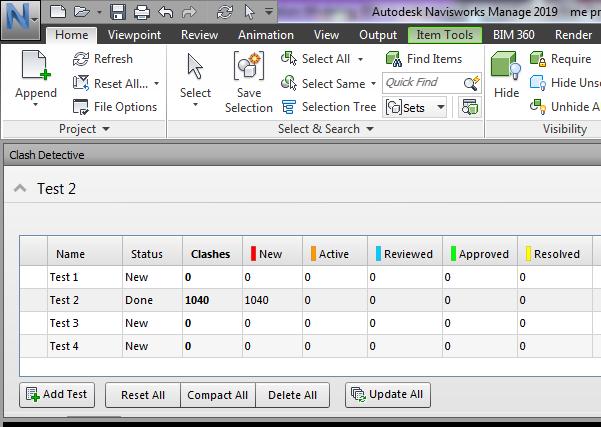Viewport: 601px width, 427px height.
Task: Click the Reset All ribbon icon
Action: coord(81,83)
